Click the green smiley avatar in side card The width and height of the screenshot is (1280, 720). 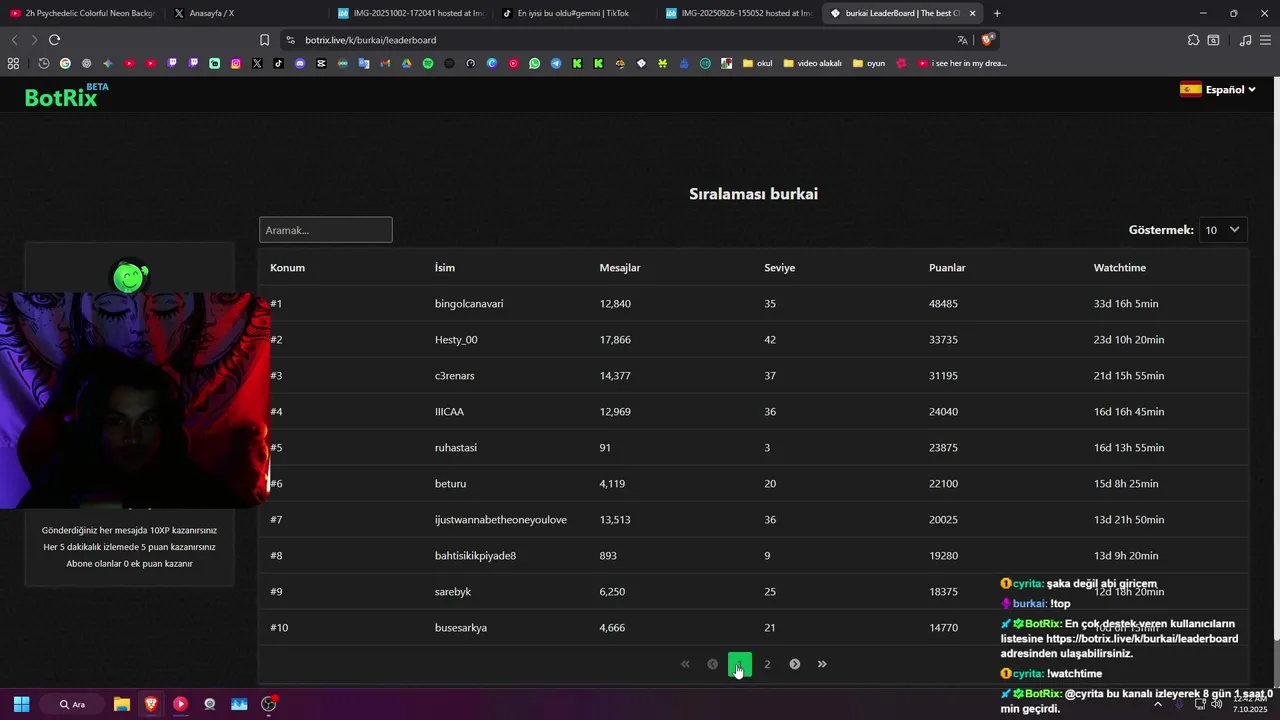[130, 277]
